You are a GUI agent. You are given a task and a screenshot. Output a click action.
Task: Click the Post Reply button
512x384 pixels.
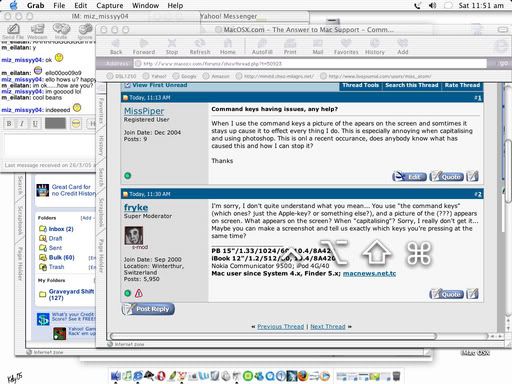[148, 309]
